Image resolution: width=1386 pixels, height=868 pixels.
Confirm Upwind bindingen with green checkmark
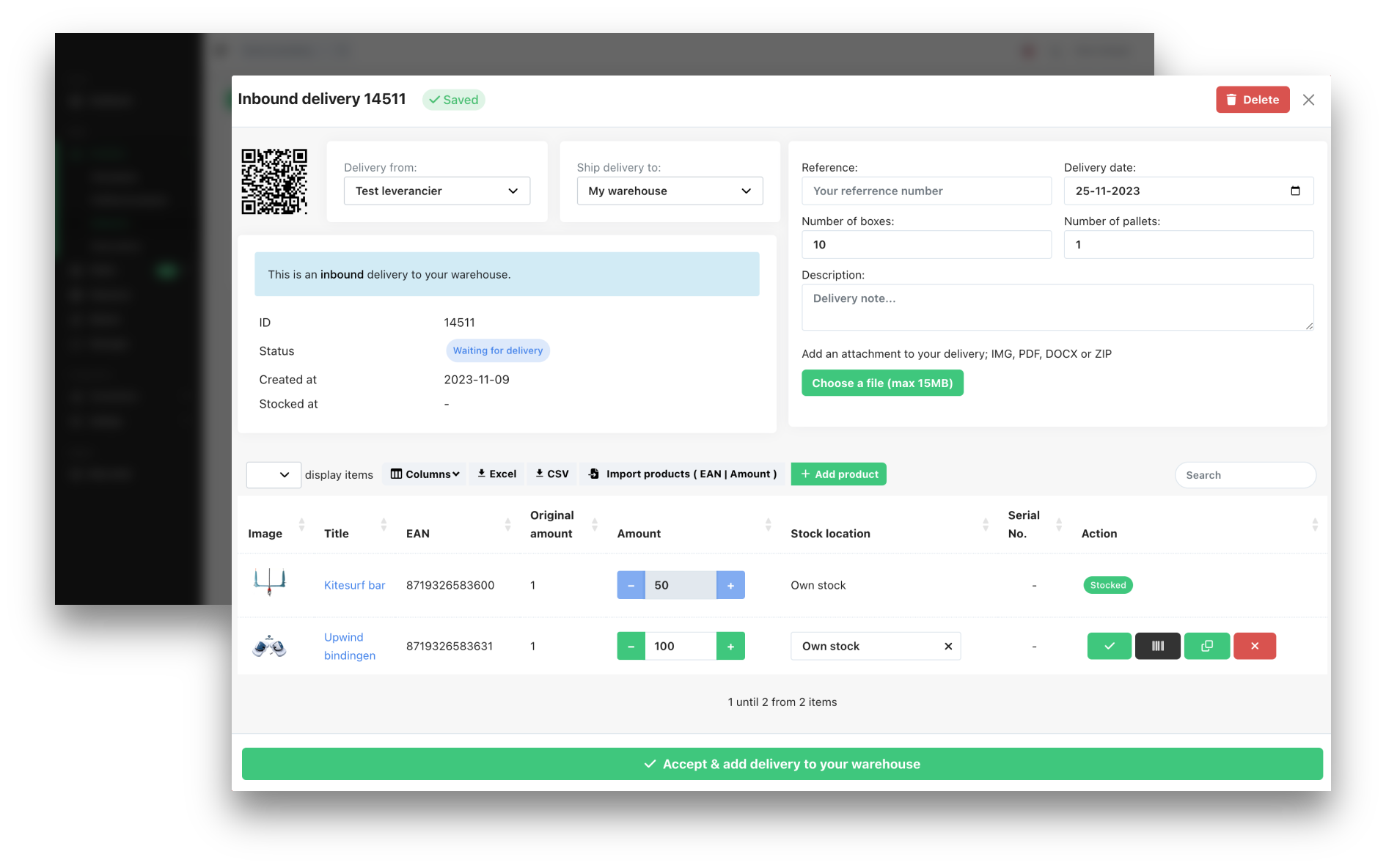tap(1109, 646)
